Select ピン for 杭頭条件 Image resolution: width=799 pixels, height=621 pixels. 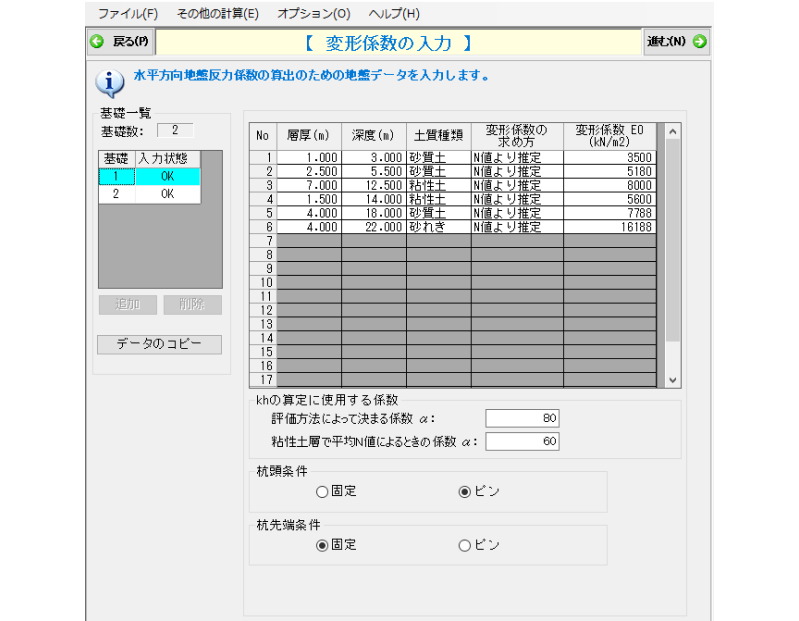pos(464,492)
